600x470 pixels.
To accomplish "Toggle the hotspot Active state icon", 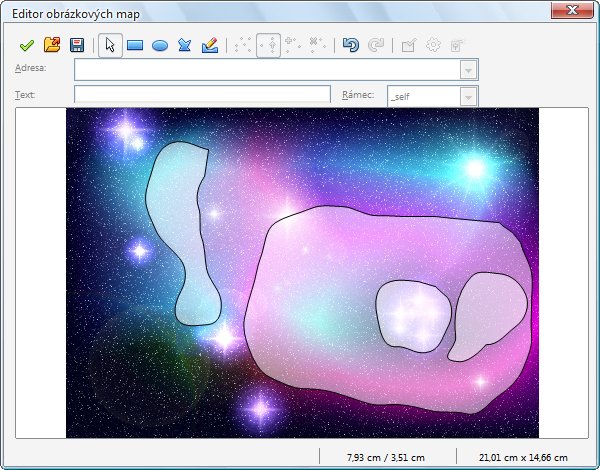I will [x=409, y=46].
